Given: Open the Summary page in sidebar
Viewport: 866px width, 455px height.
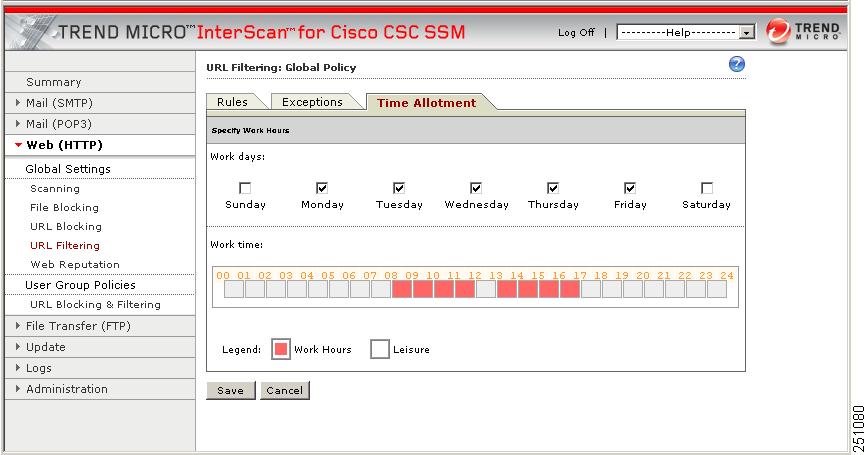Looking at the screenshot, I should point(54,82).
